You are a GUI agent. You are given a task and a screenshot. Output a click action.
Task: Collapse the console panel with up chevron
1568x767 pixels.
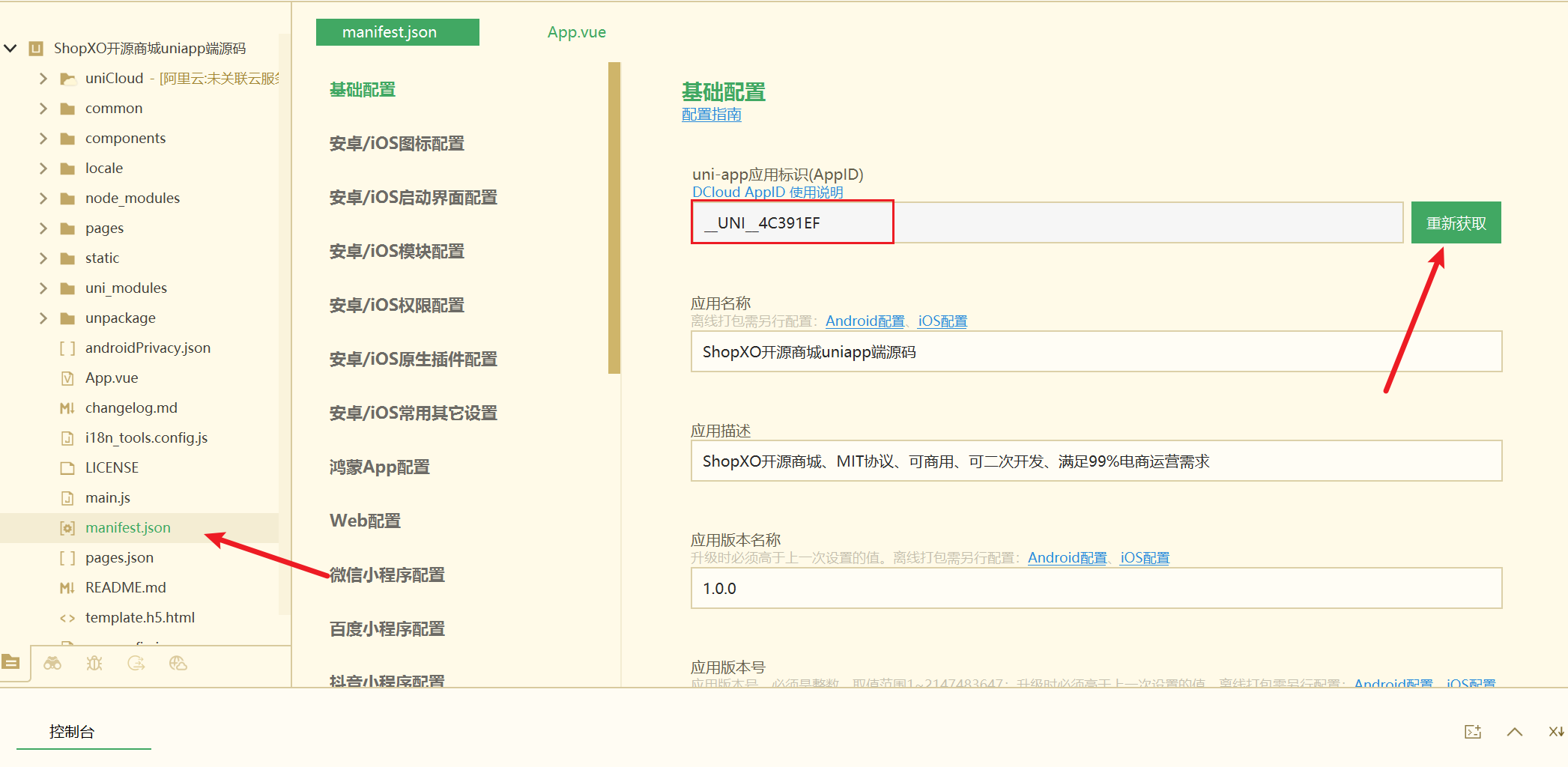[1515, 732]
